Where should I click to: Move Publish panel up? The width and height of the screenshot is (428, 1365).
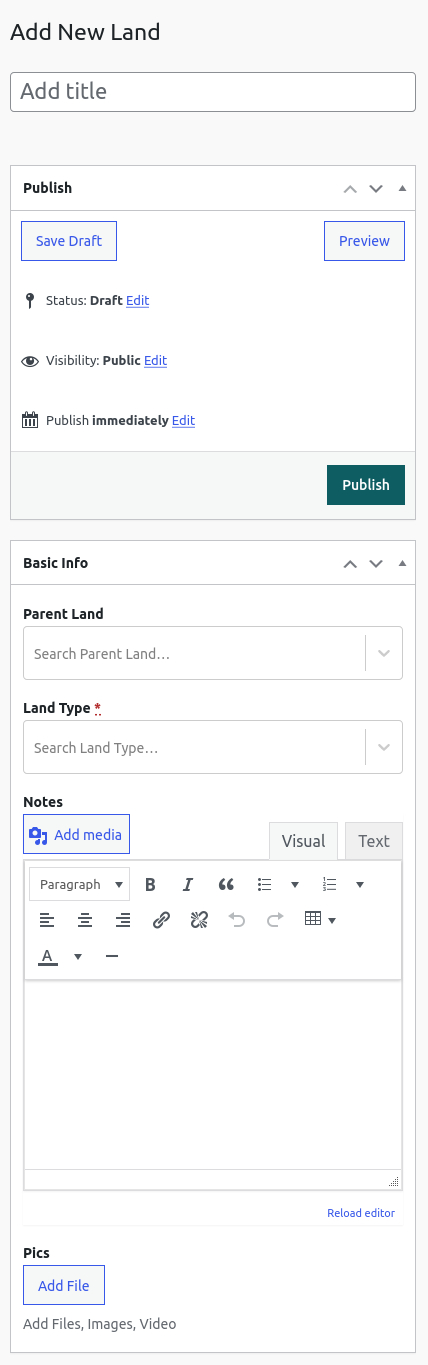(350, 188)
